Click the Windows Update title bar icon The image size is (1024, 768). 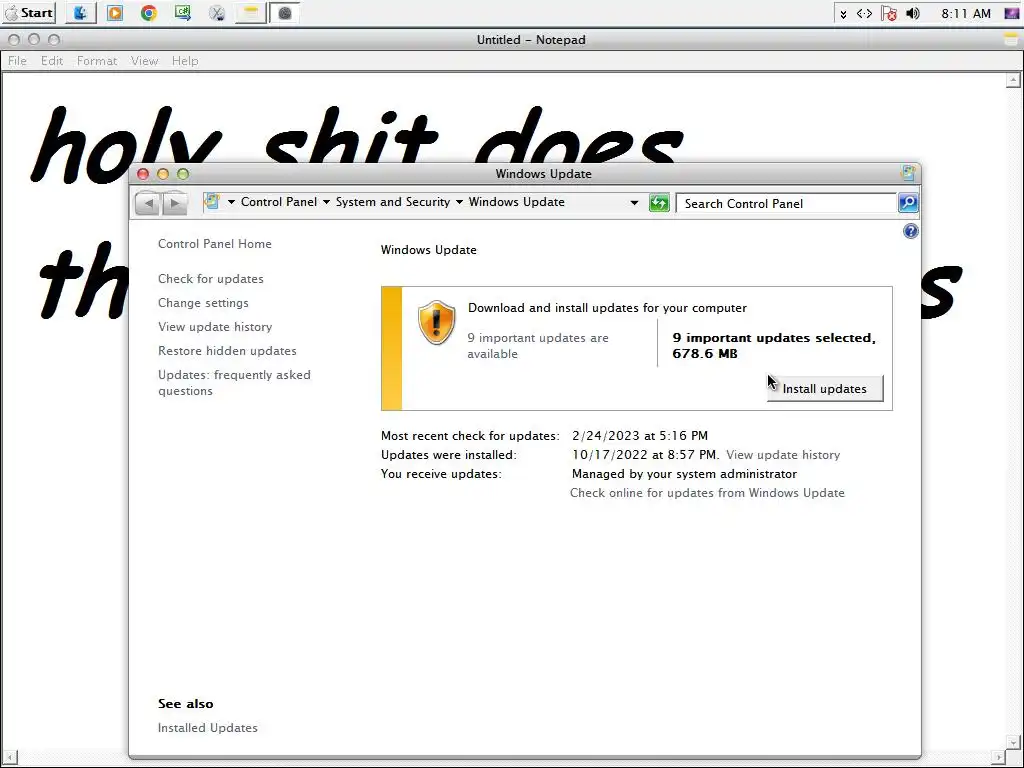(x=908, y=173)
